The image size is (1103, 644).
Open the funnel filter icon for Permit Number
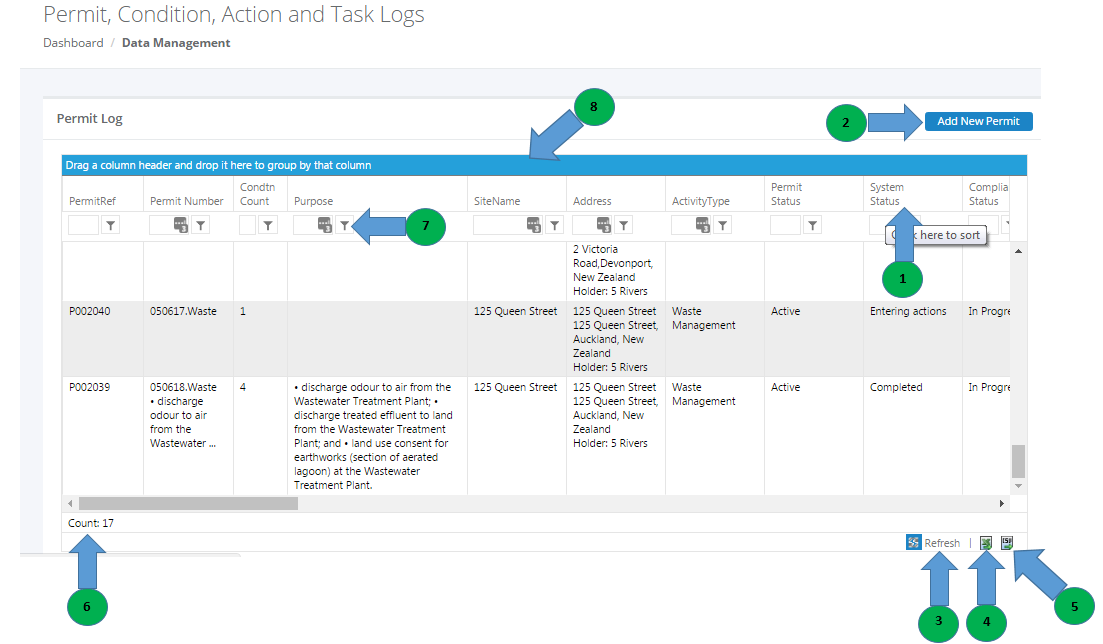tap(200, 224)
